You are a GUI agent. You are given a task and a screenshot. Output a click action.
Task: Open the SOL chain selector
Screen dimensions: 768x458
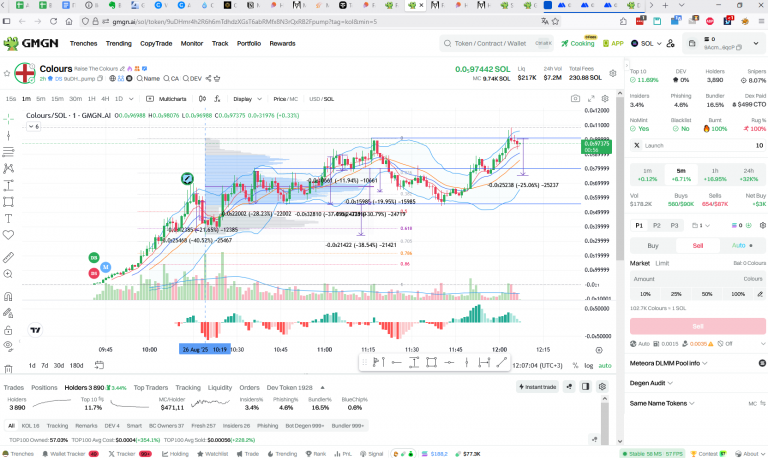click(x=646, y=44)
